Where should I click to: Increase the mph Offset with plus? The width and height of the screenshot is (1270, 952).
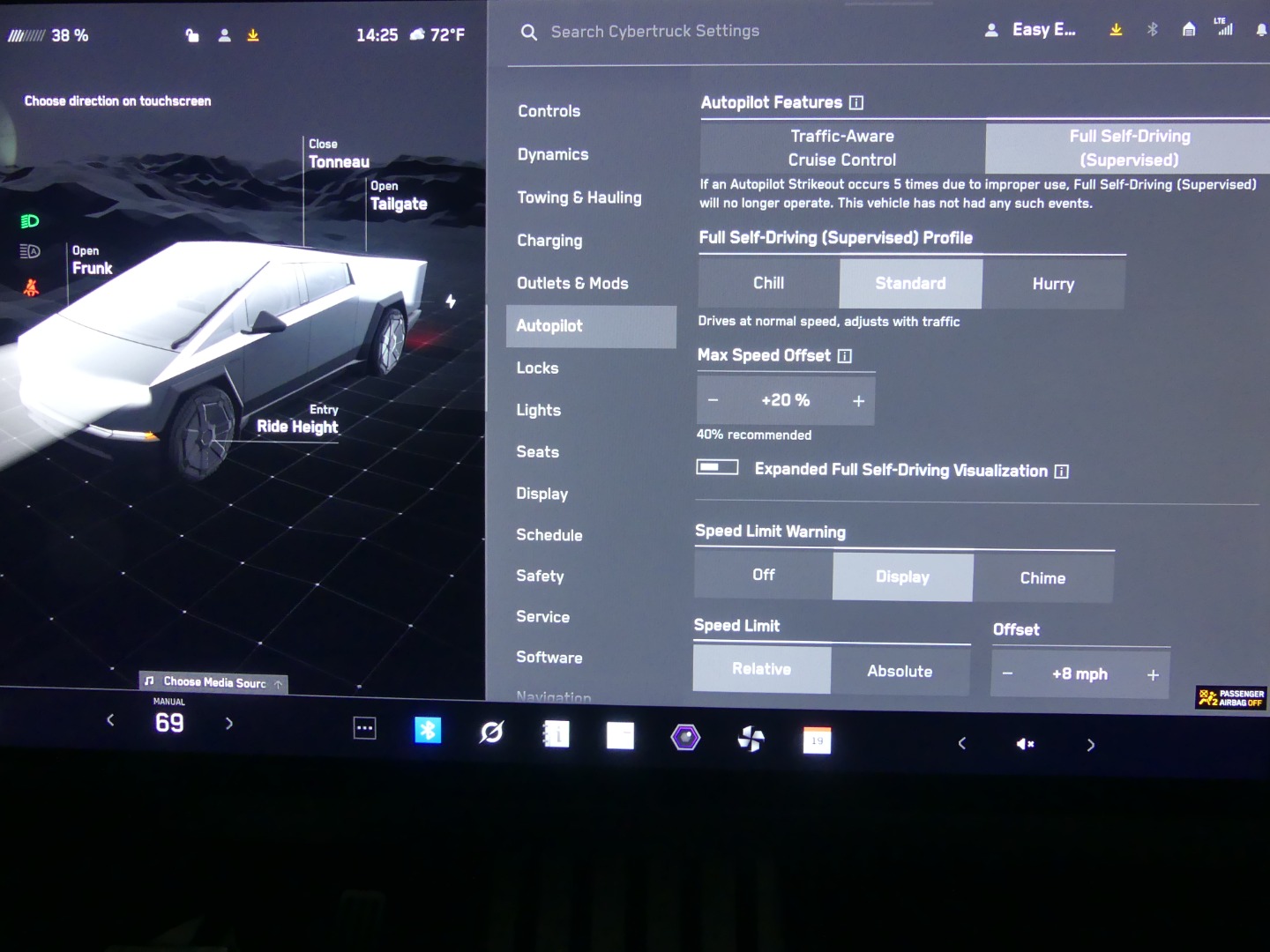1152,675
